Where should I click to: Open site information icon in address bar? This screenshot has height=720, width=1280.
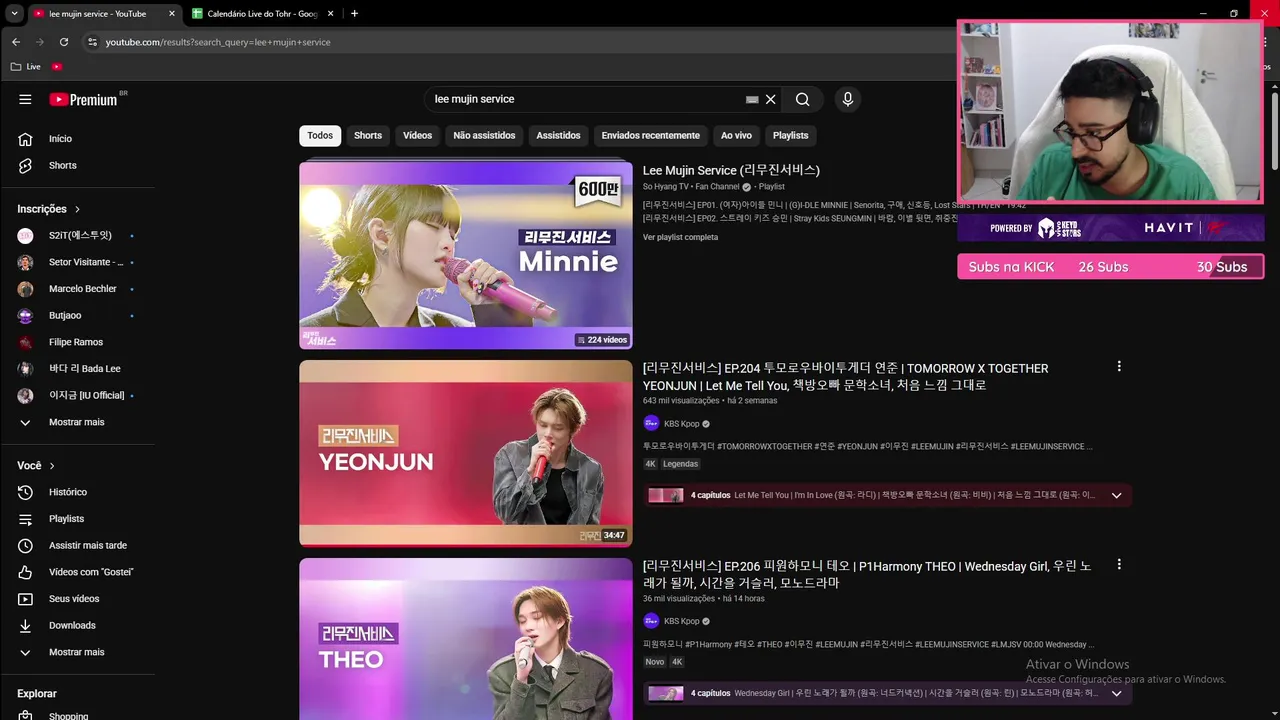pos(92,42)
